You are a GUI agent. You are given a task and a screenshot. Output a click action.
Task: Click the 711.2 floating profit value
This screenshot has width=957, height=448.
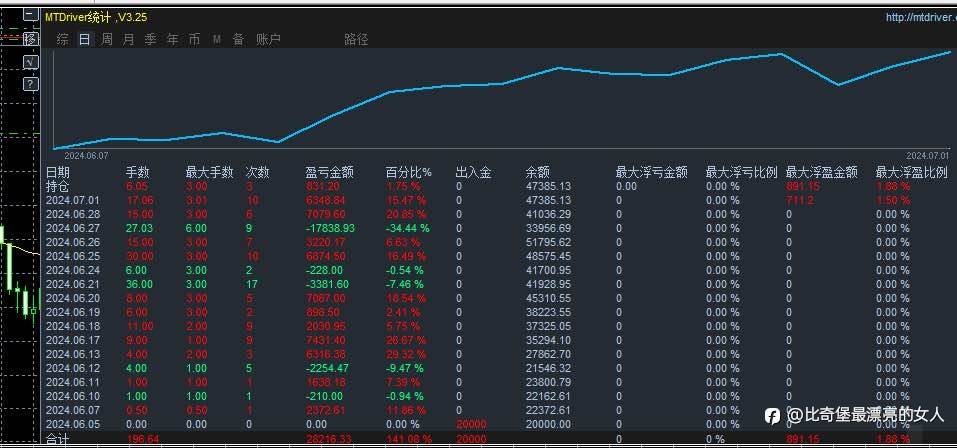coord(800,200)
